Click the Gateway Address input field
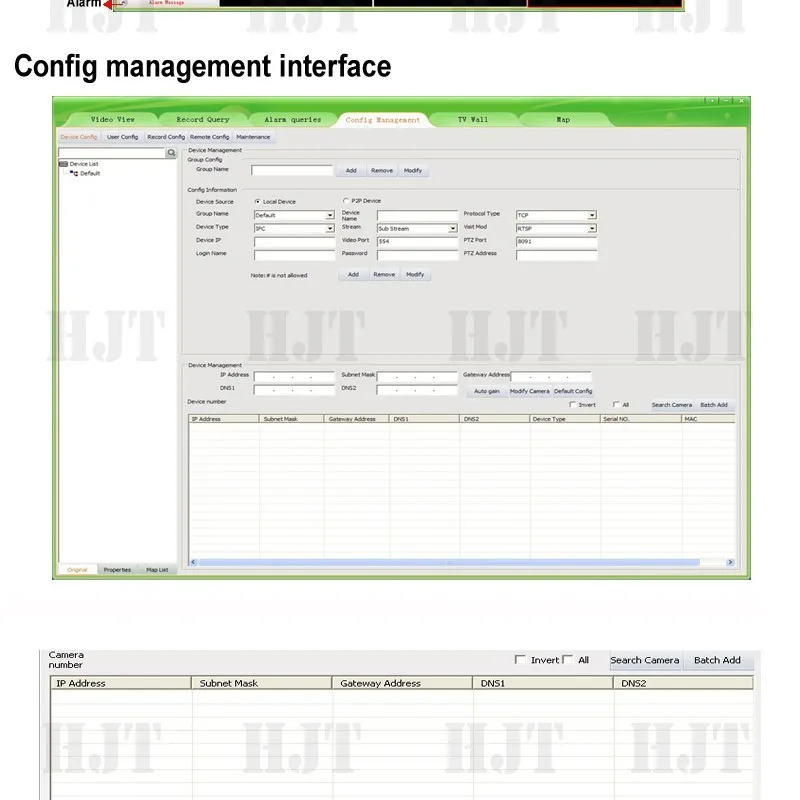The width and height of the screenshot is (800, 800). pyautogui.click(x=551, y=377)
